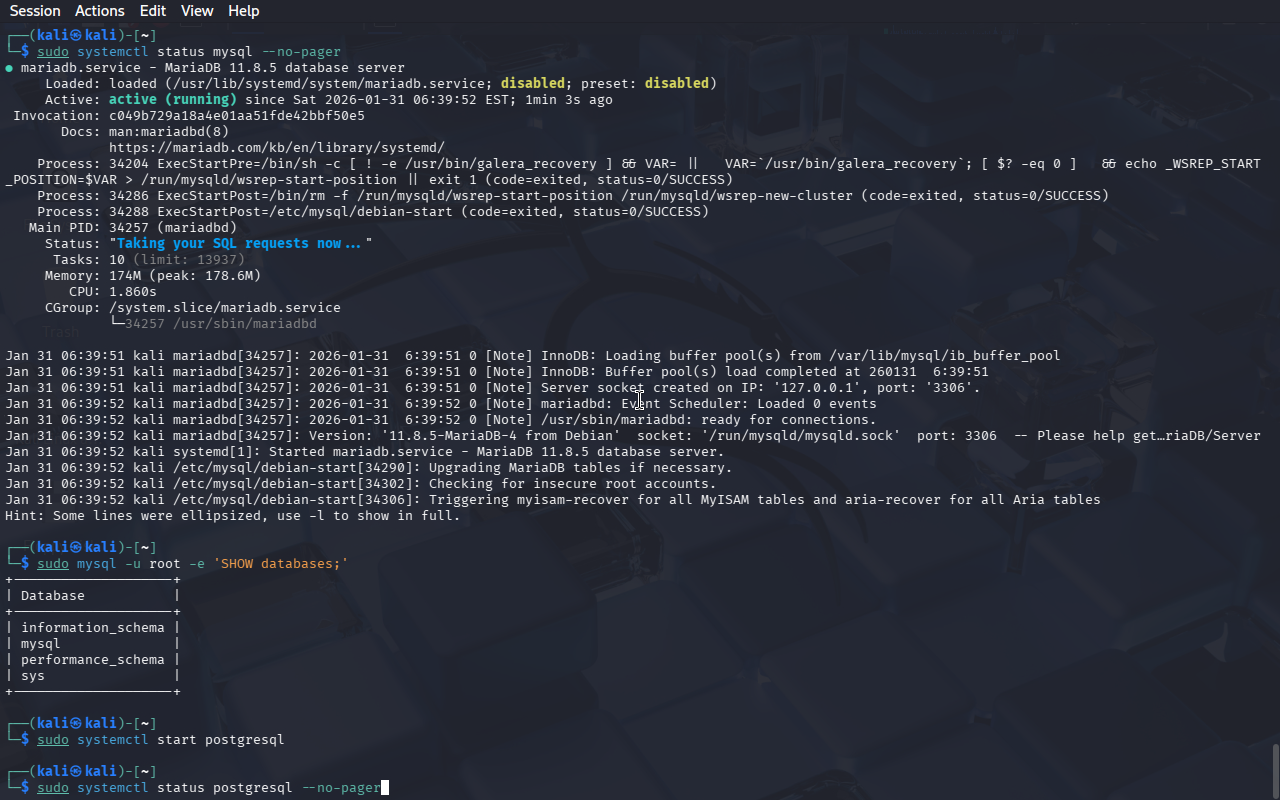Click the "Taking your SQL requests now..." status
Image resolution: width=1280 pixels, height=800 pixels.
coord(239,243)
